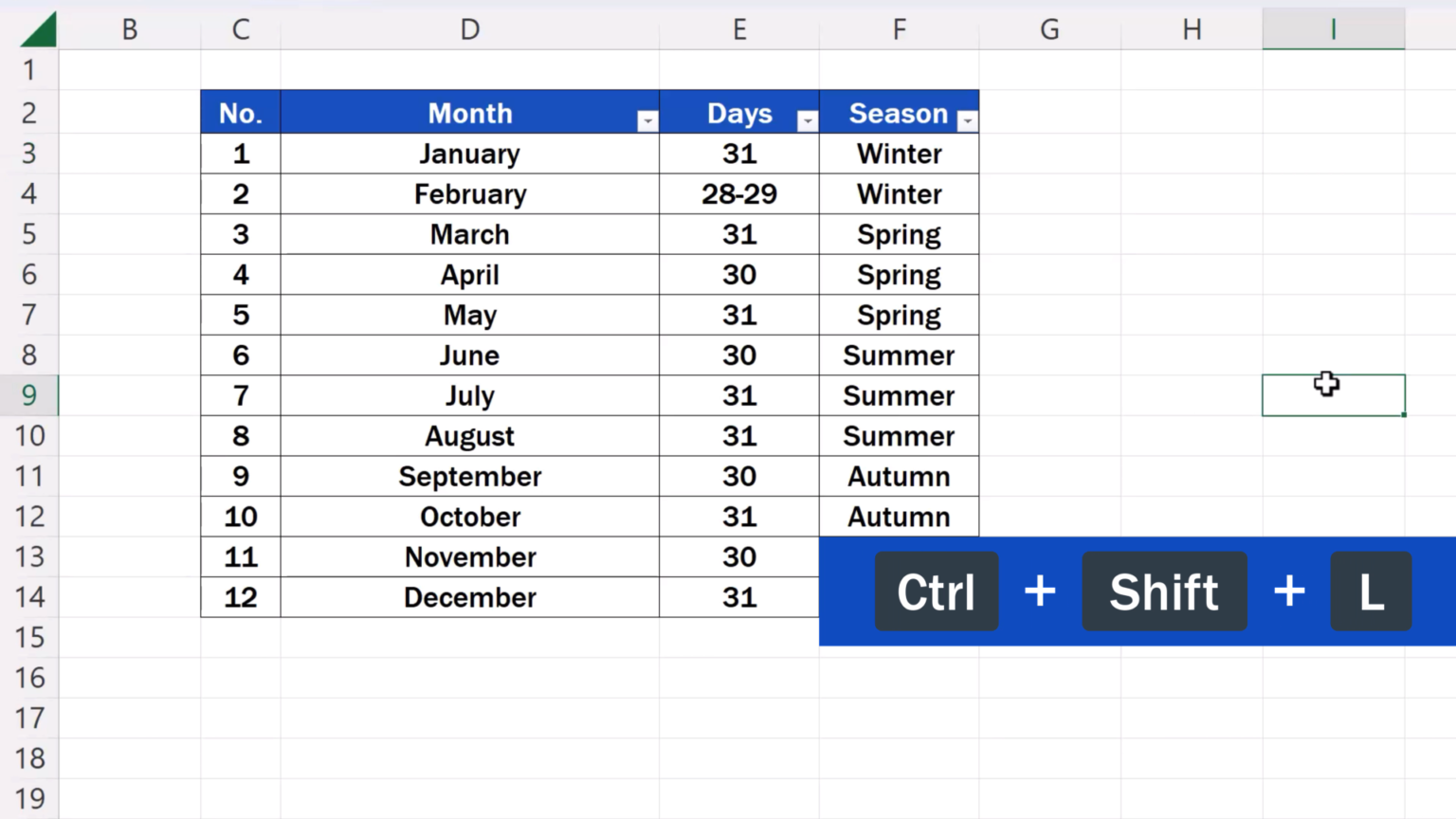This screenshot has width=1456, height=819.
Task: Select the December cell in the Month column
Action: click(x=469, y=597)
